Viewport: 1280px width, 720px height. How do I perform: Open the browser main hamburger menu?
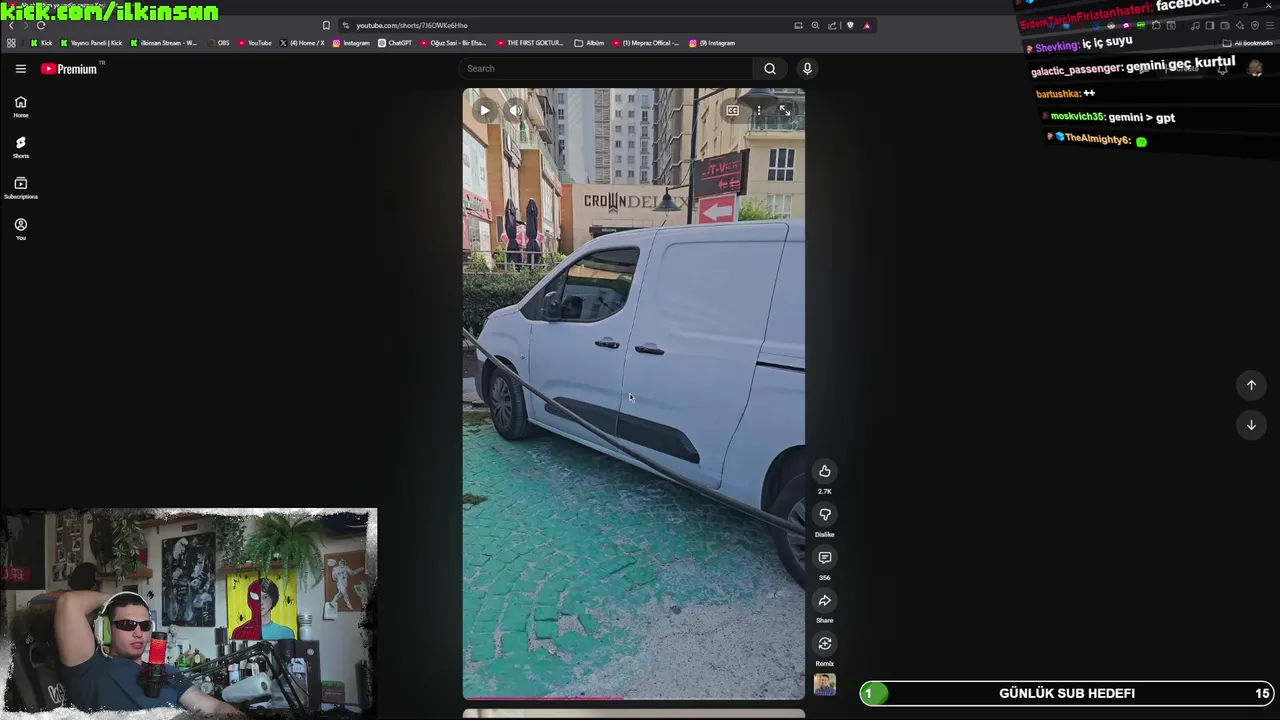1269,25
